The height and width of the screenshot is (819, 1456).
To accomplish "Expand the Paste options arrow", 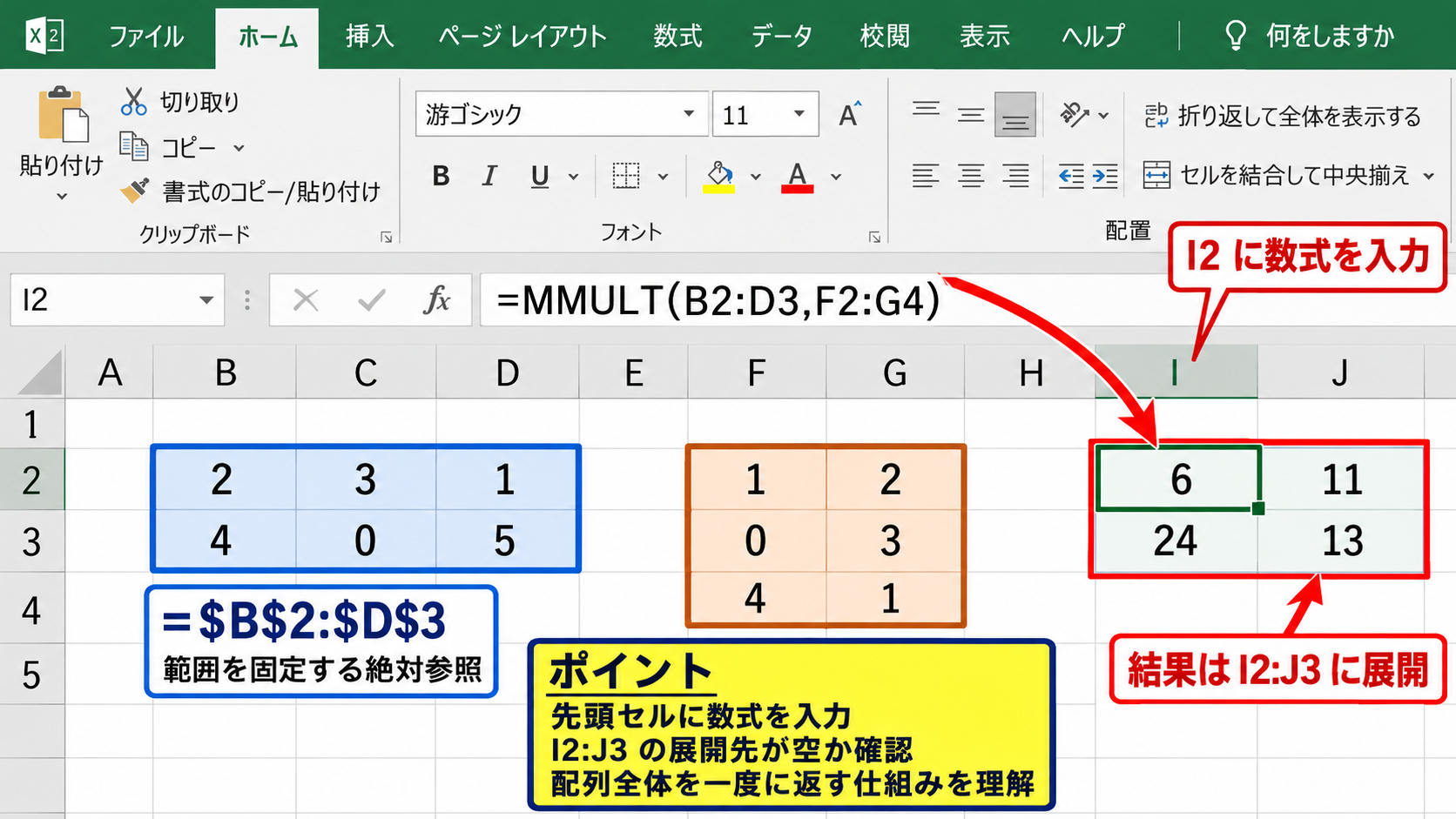I will [62, 197].
